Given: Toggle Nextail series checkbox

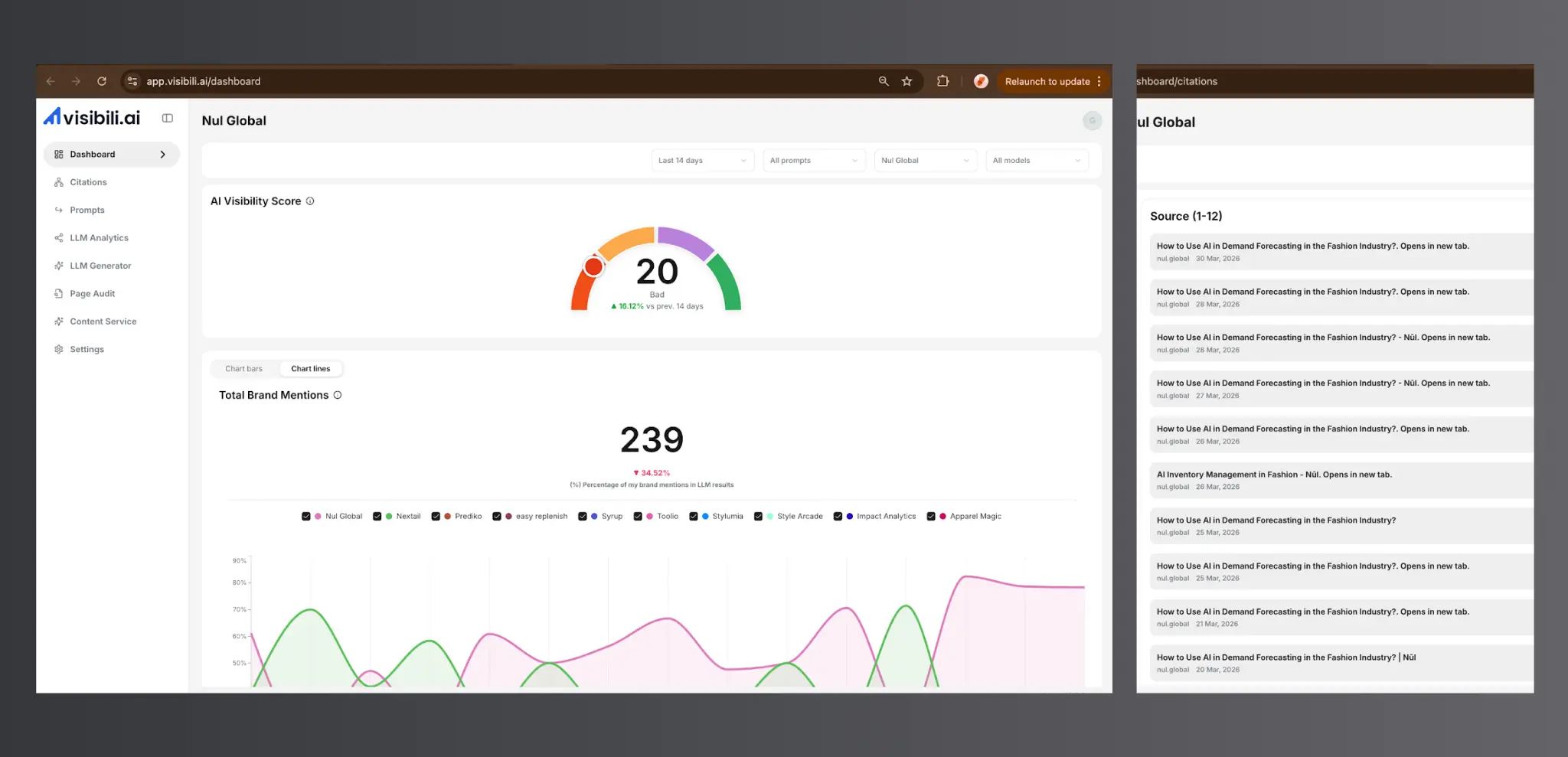Looking at the screenshot, I should pos(377,517).
